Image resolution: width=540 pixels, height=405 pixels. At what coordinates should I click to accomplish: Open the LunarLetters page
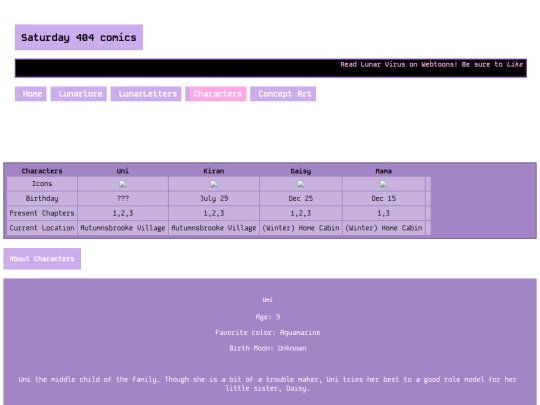[x=146, y=94]
